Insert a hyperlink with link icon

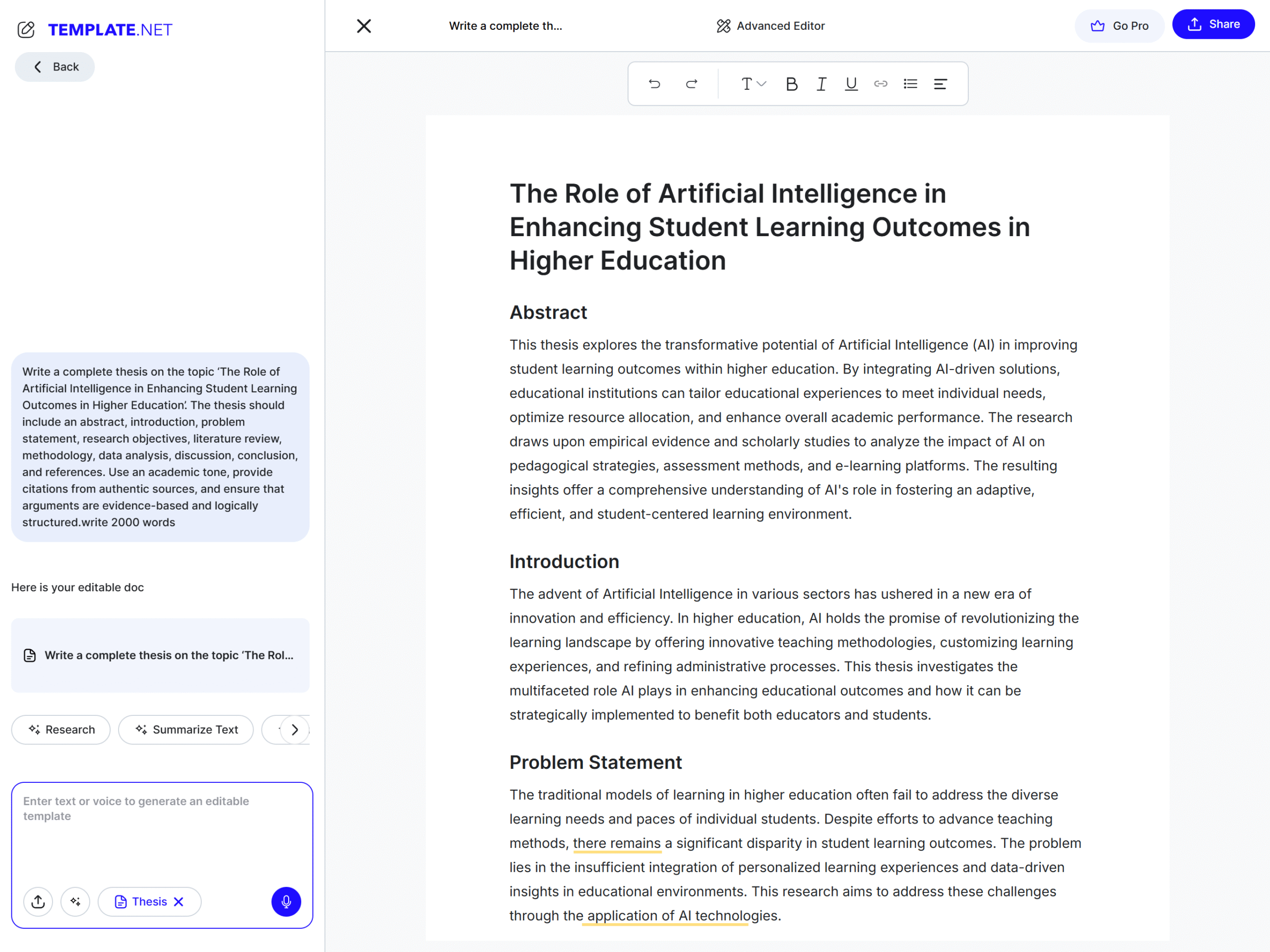[x=881, y=84]
